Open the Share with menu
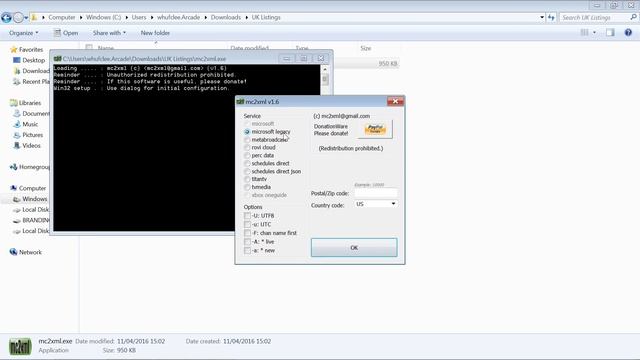This screenshot has height=360, width=640. point(109,33)
